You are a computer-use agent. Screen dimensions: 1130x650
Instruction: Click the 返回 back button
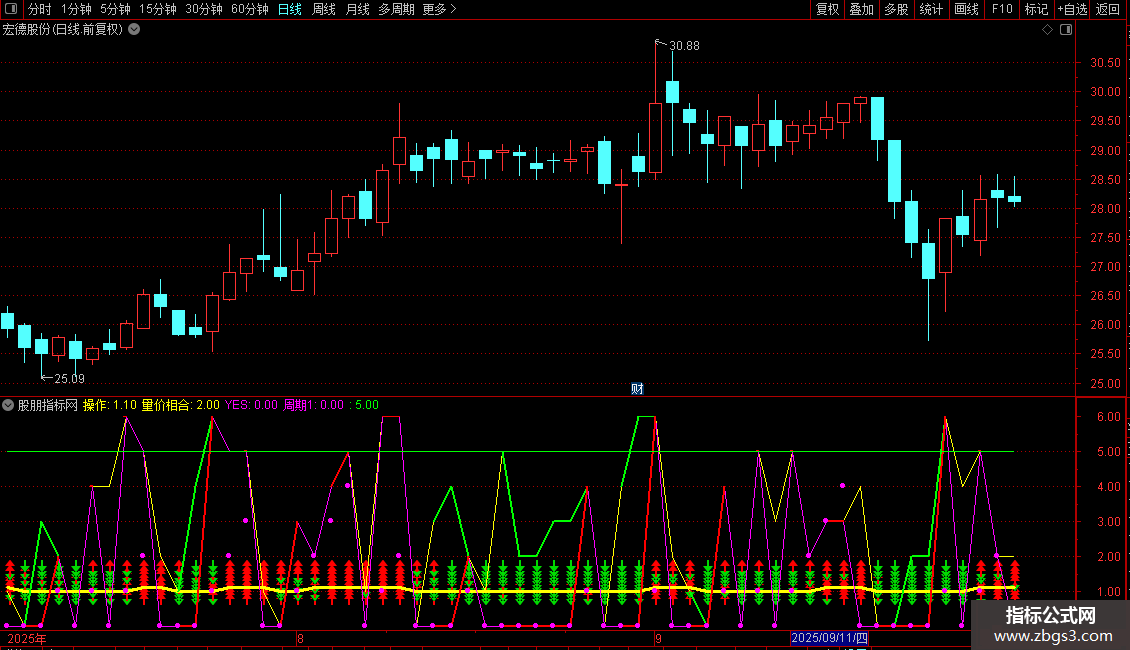[x=1108, y=9]
